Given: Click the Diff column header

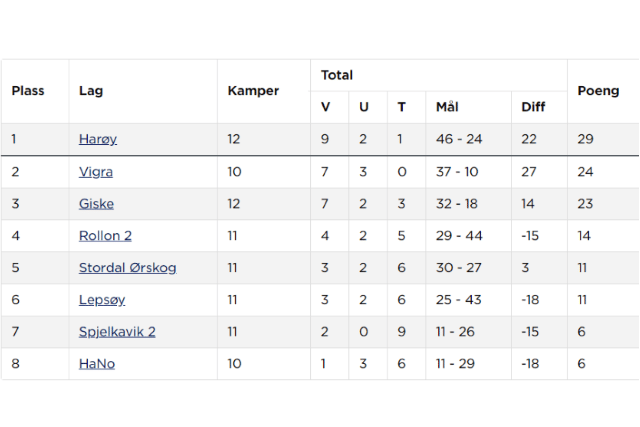Looking at the screenshot, I should (532, 107).
